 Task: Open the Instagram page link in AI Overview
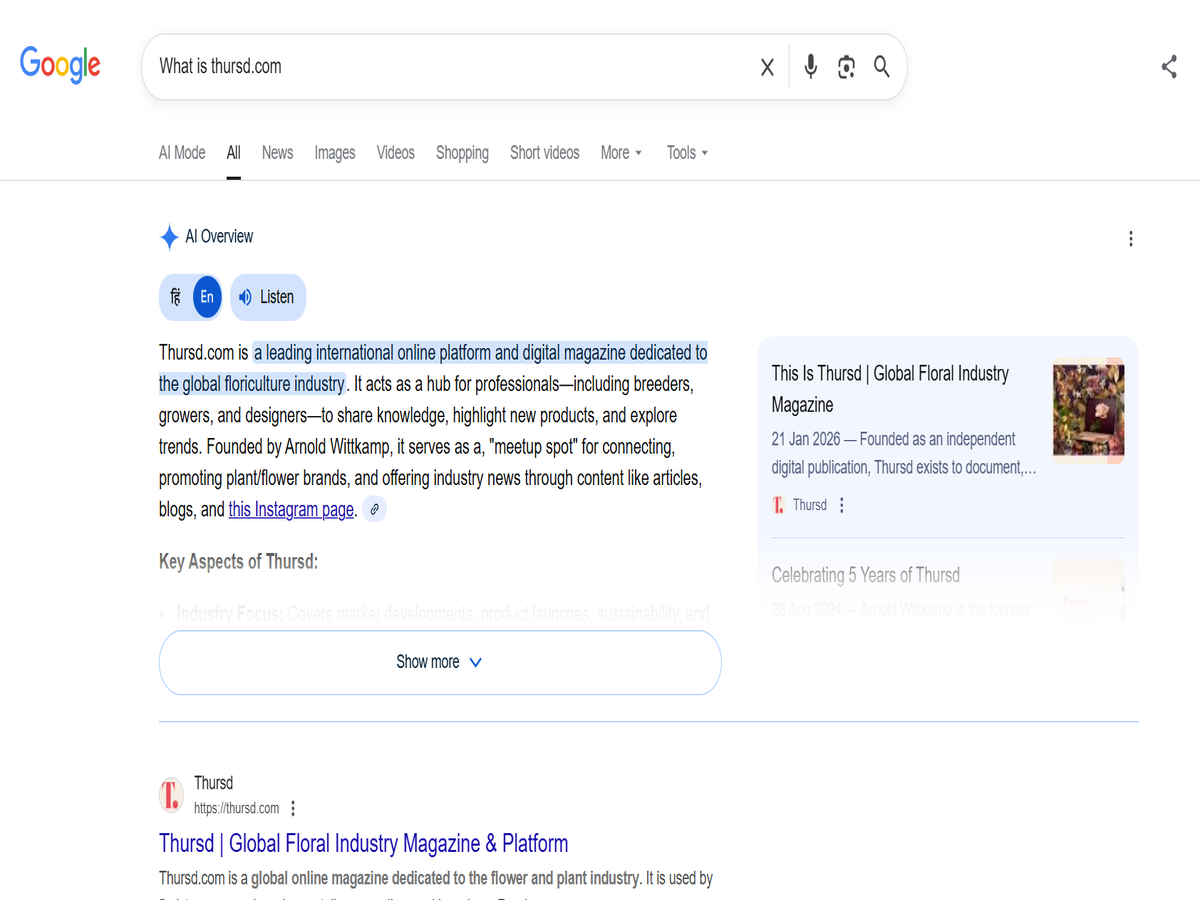click(x=290, y=509)
